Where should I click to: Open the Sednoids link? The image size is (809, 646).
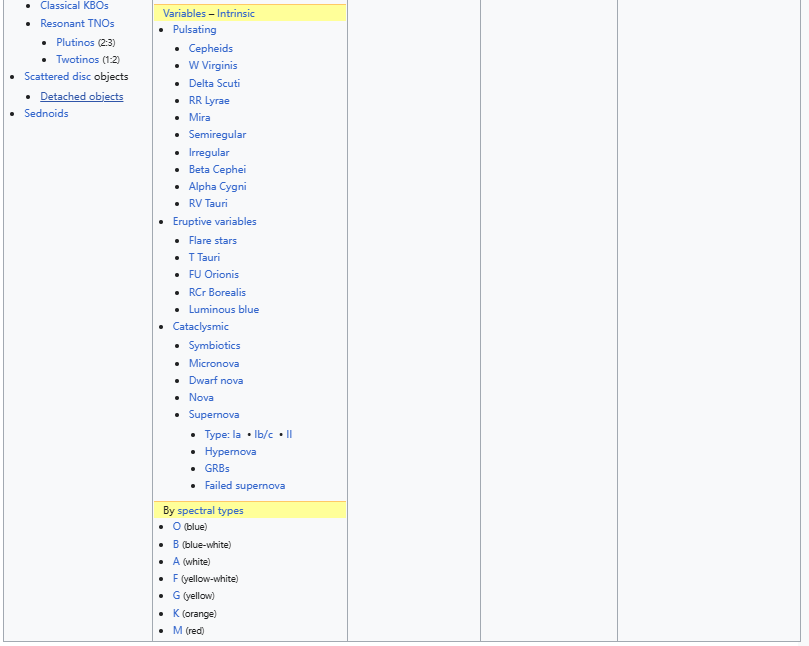(x=46, y=113)
